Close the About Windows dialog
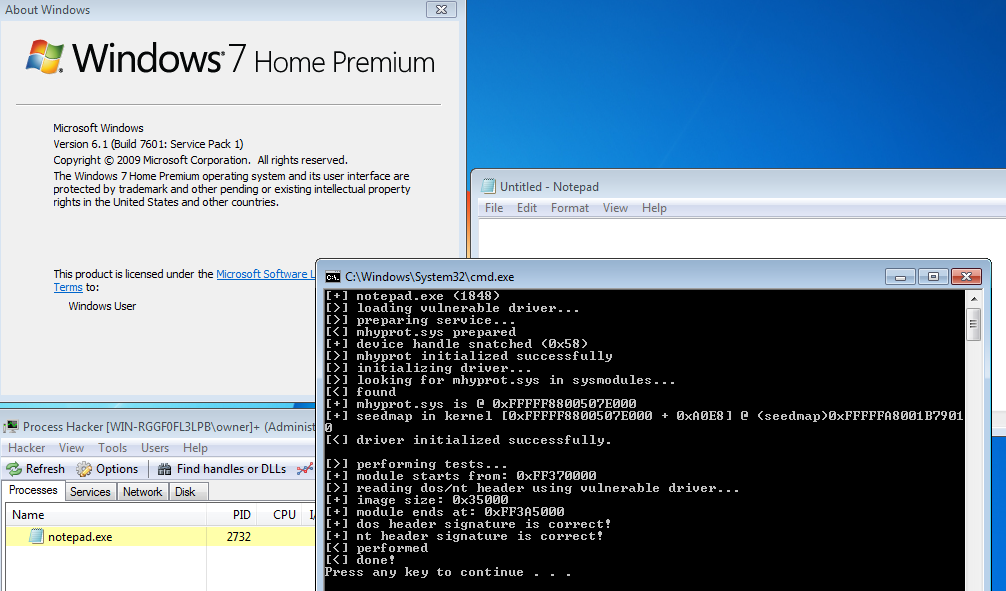Screen dimensions: 1006x591 [441, 10]
